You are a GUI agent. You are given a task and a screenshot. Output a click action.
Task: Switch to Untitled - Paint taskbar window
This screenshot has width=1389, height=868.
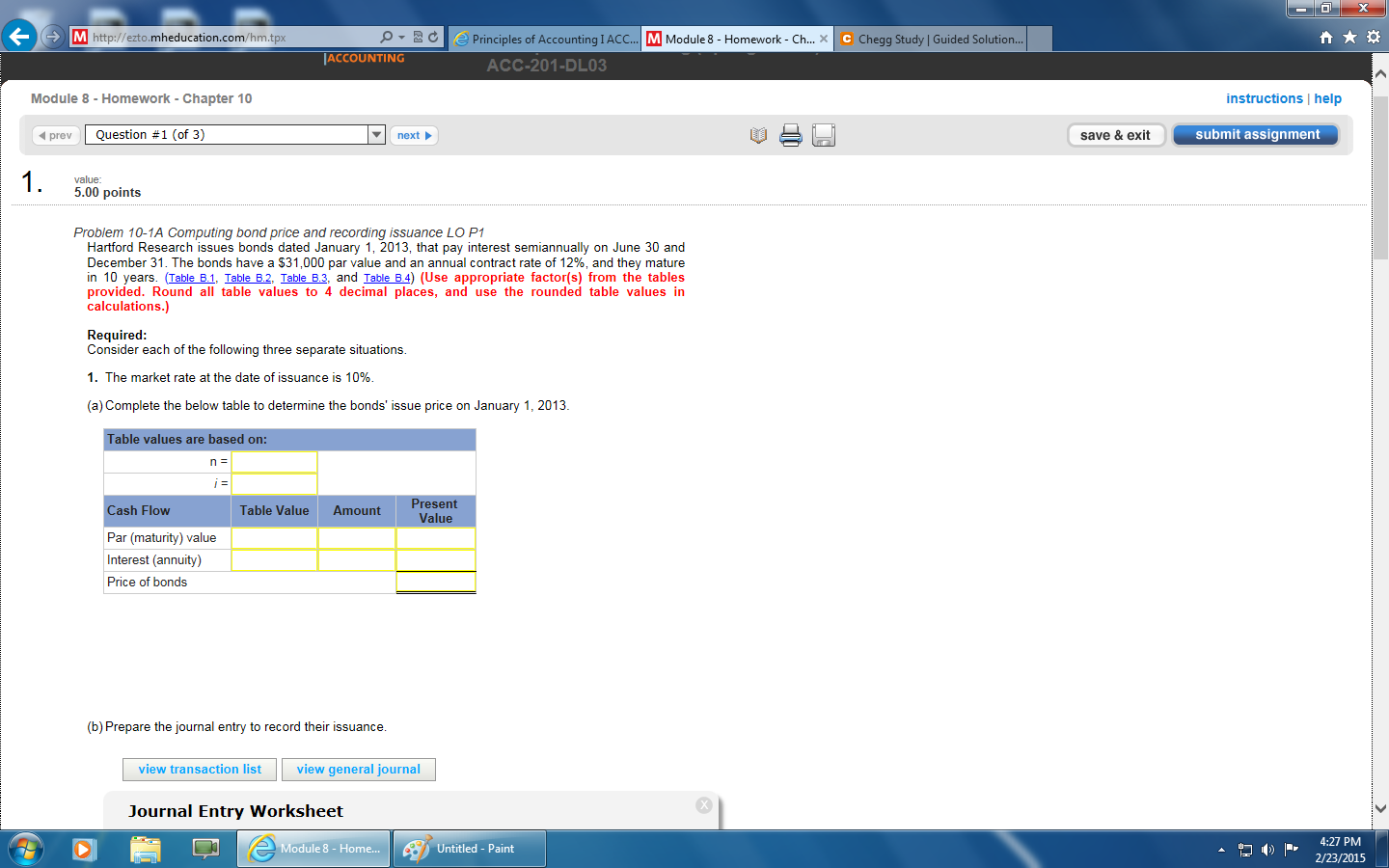(470, 849)
